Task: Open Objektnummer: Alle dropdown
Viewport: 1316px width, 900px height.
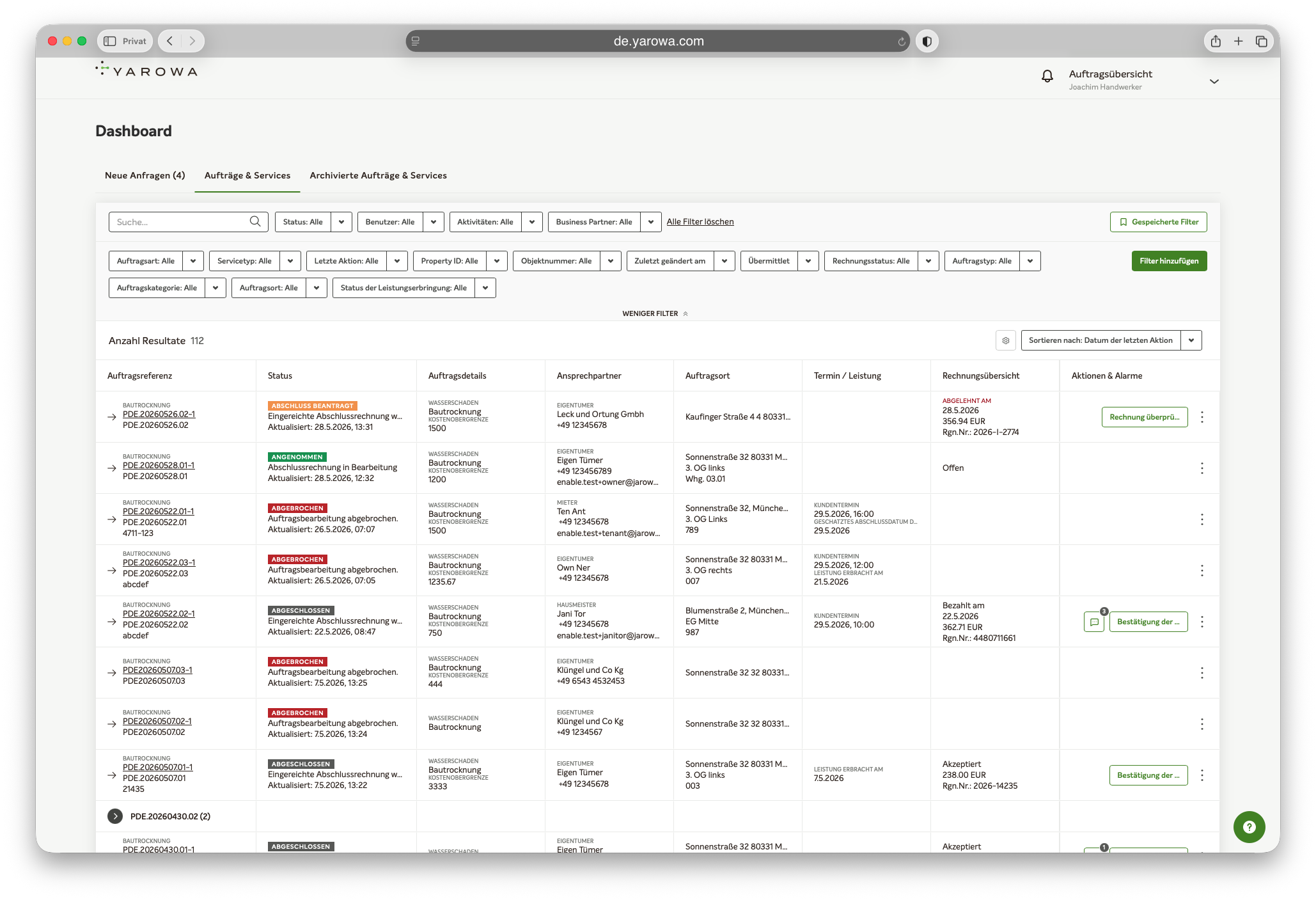Action: [567, 261]
